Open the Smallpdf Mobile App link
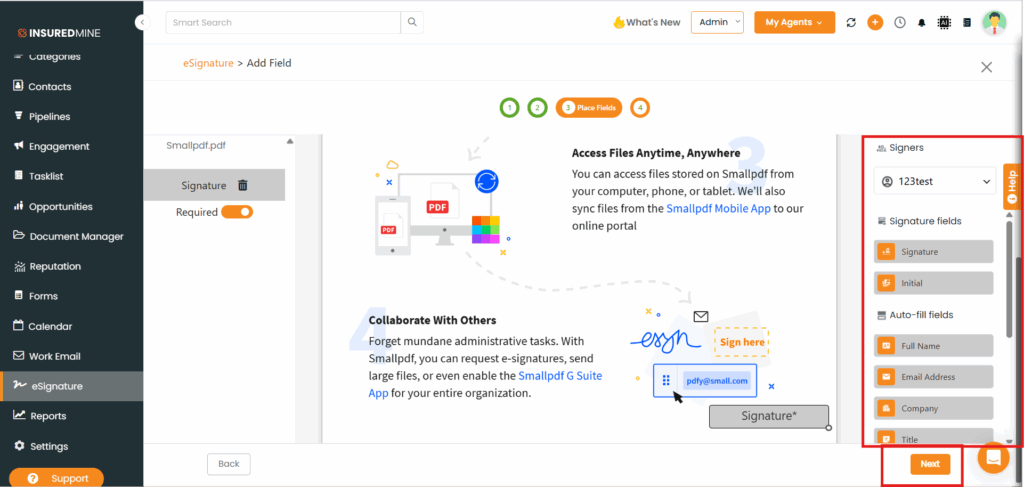The image size is (1024, 487). [x=718, y=209]
